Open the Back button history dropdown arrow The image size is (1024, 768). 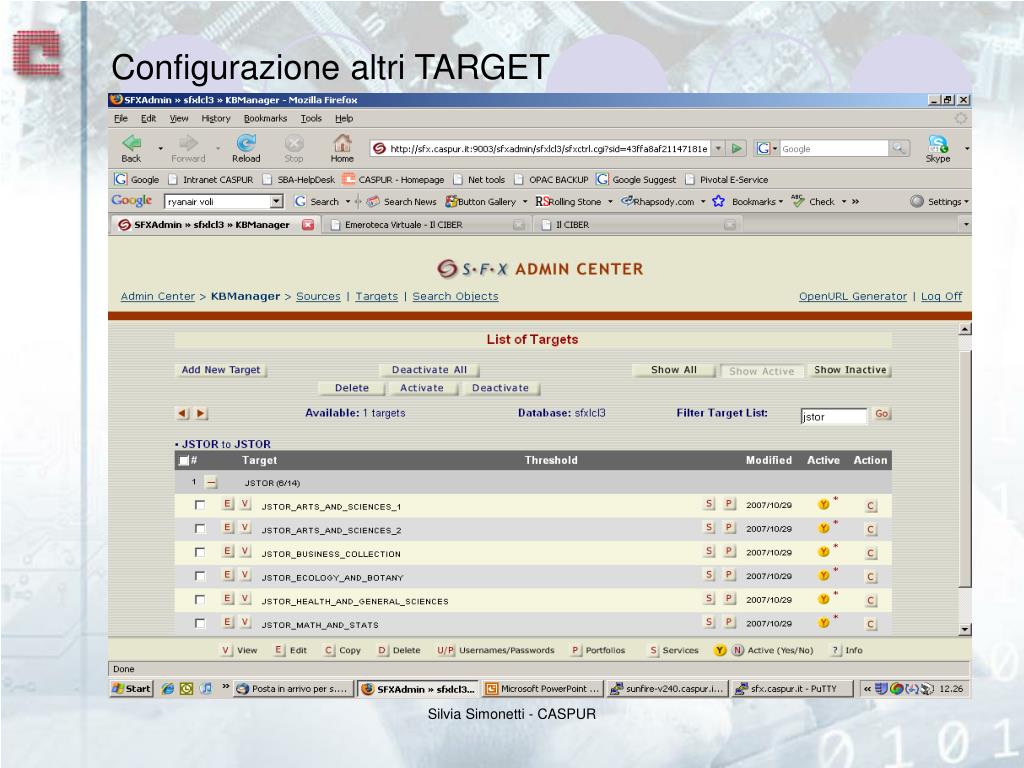tap(161, 149)
